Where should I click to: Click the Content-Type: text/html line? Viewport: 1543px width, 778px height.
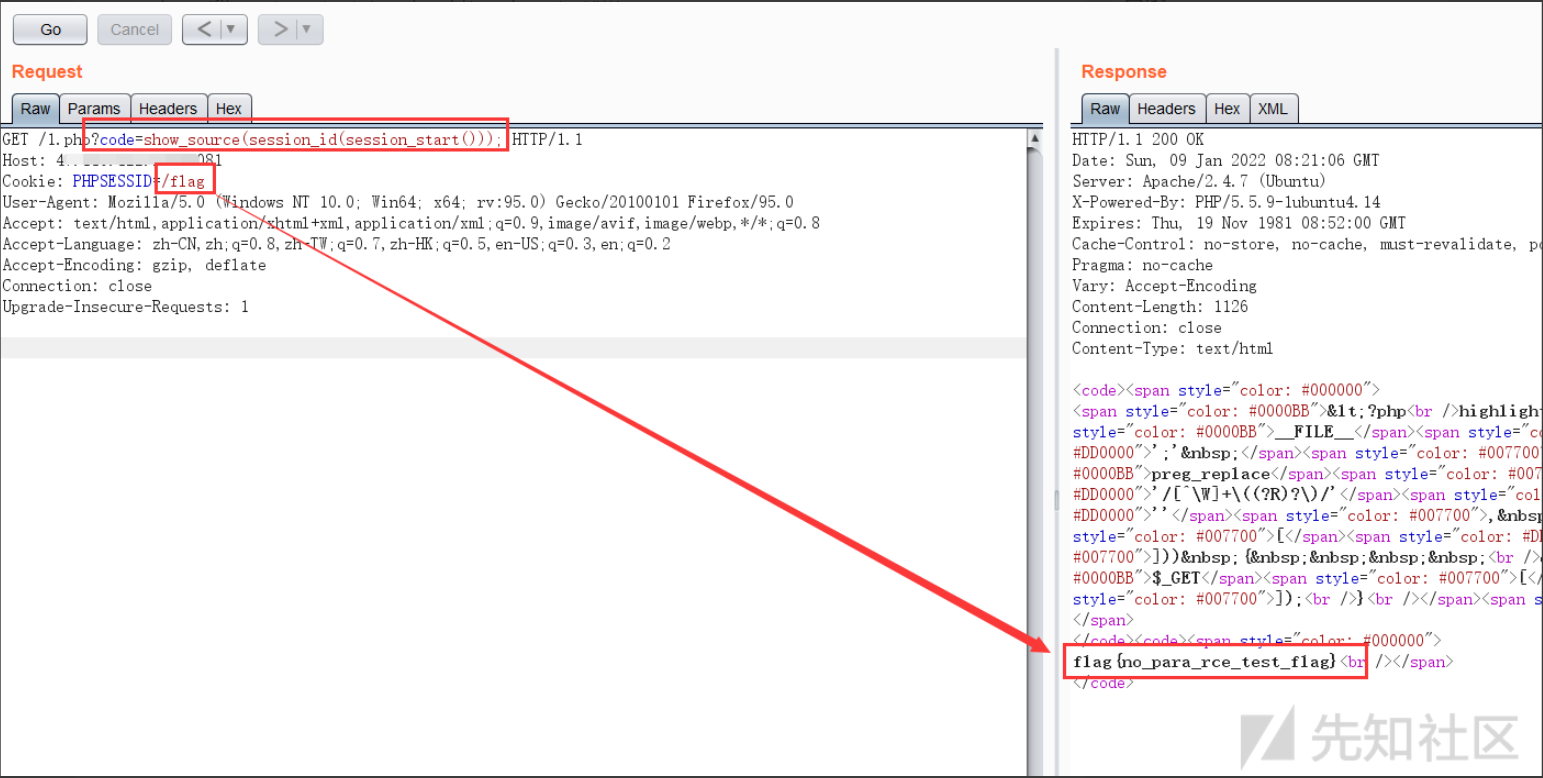tap(1173, 349)
